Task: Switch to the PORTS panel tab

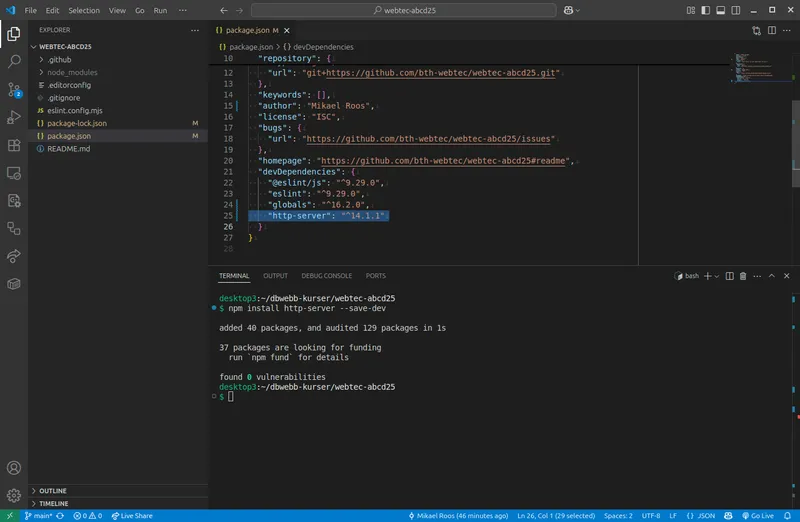Action: pyautogui.click(x=376, y=276)
